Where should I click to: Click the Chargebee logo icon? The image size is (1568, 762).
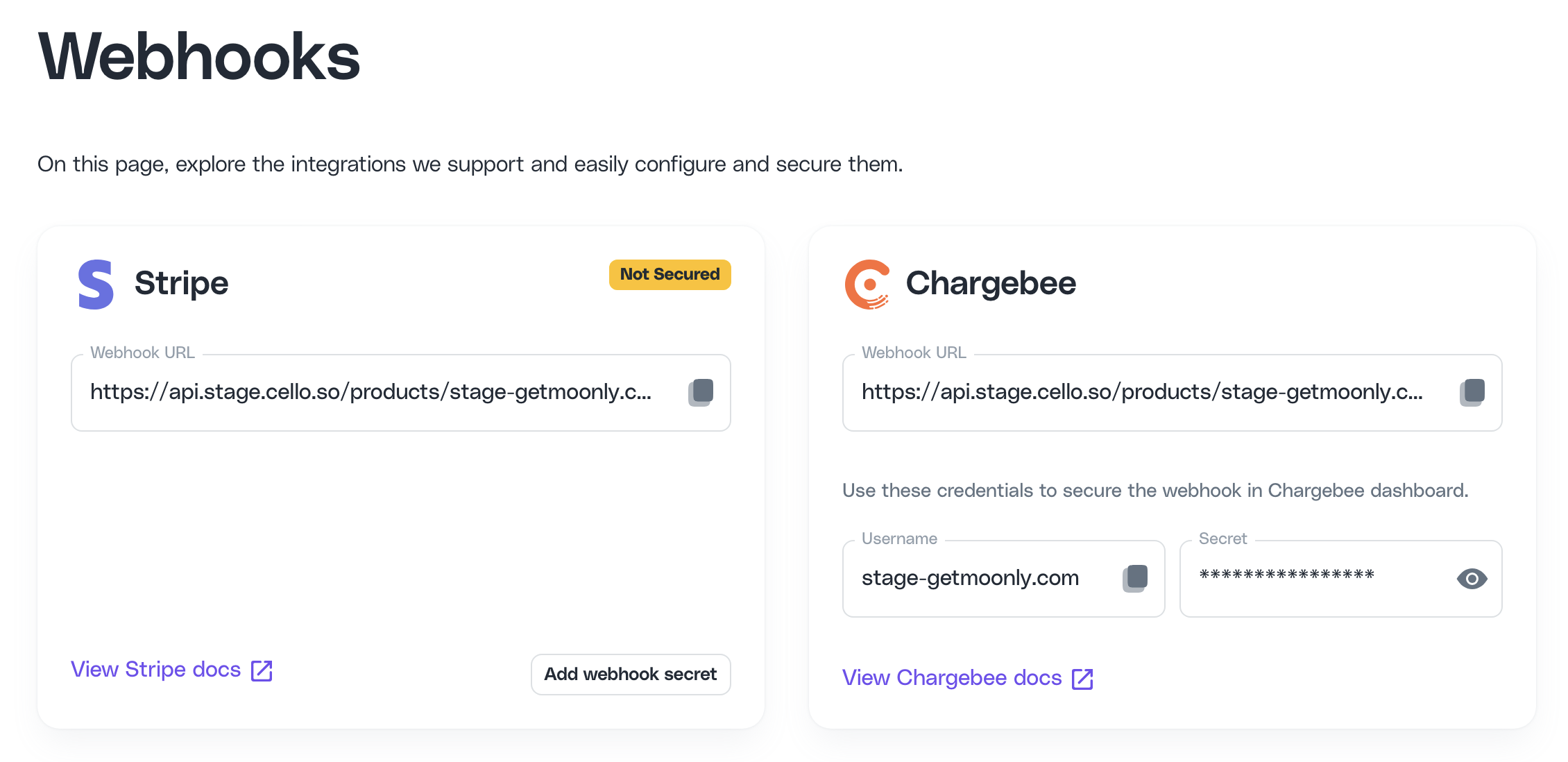(867, 284)
